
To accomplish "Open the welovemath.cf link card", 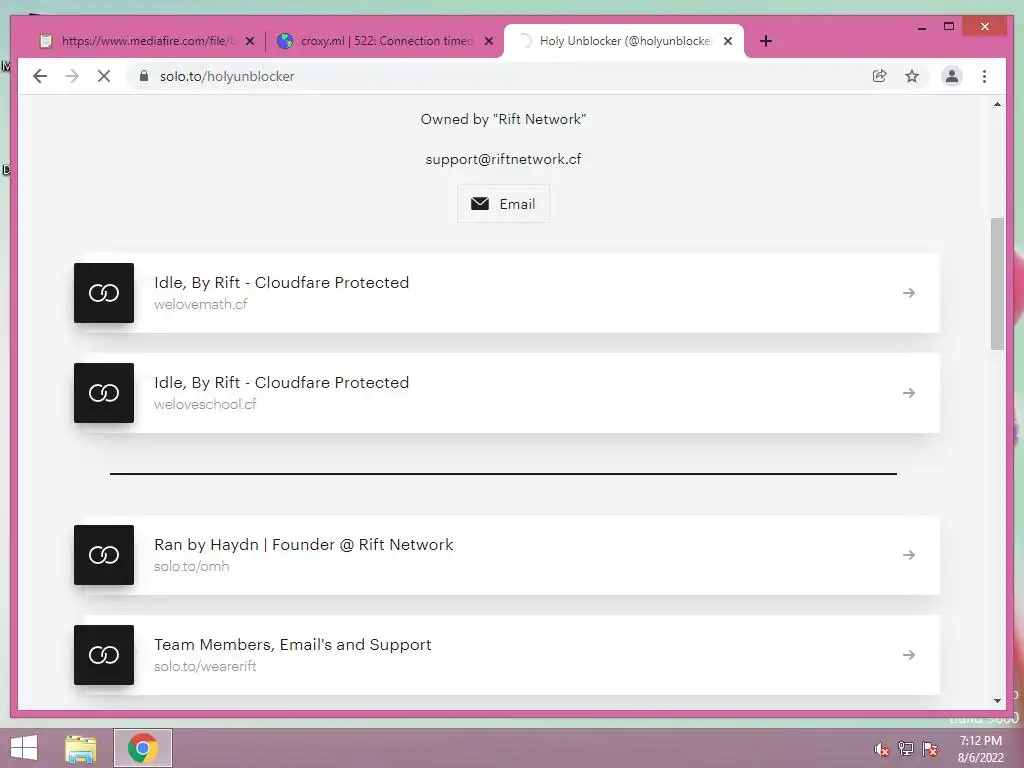I will (507, 293).
